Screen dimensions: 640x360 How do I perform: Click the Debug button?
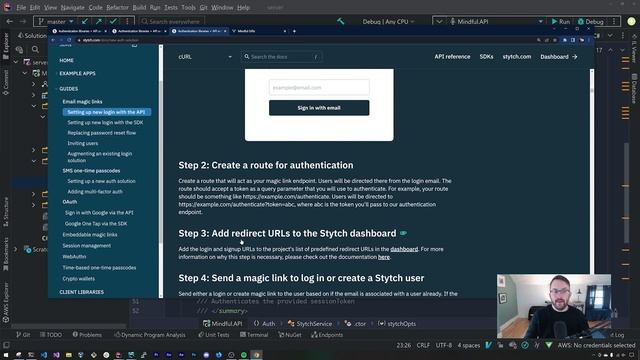[x=590, y=21]
